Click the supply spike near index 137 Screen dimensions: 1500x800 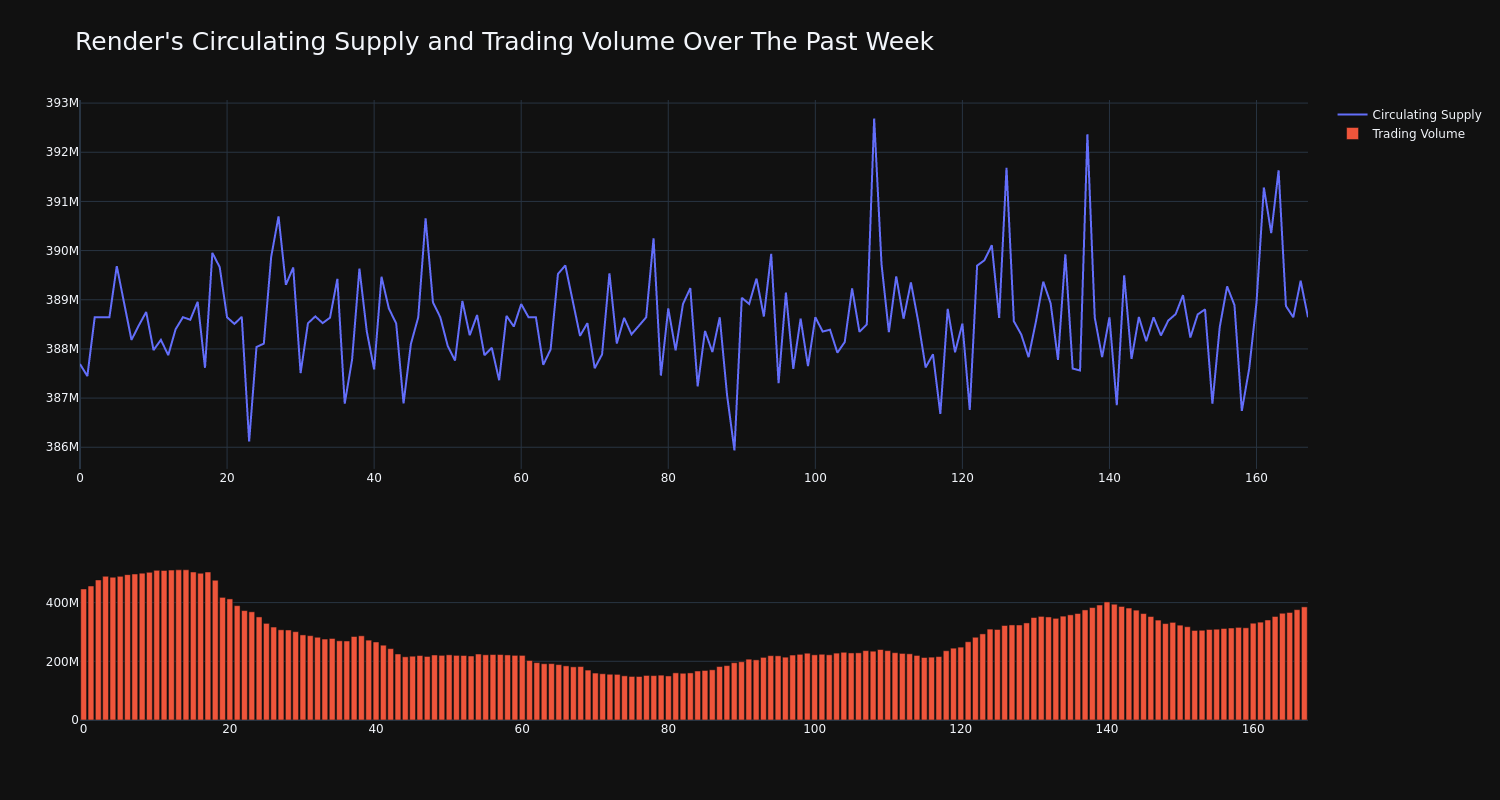click(1087, 135)
